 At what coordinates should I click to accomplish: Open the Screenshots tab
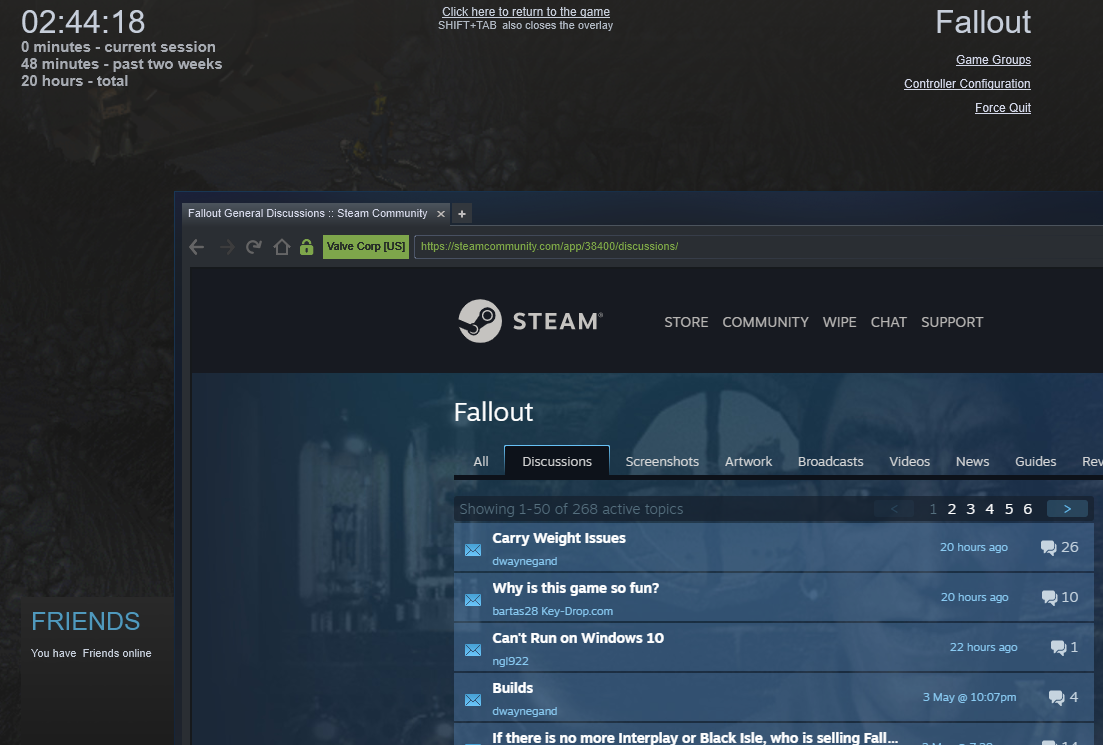(x=662, y=461)
